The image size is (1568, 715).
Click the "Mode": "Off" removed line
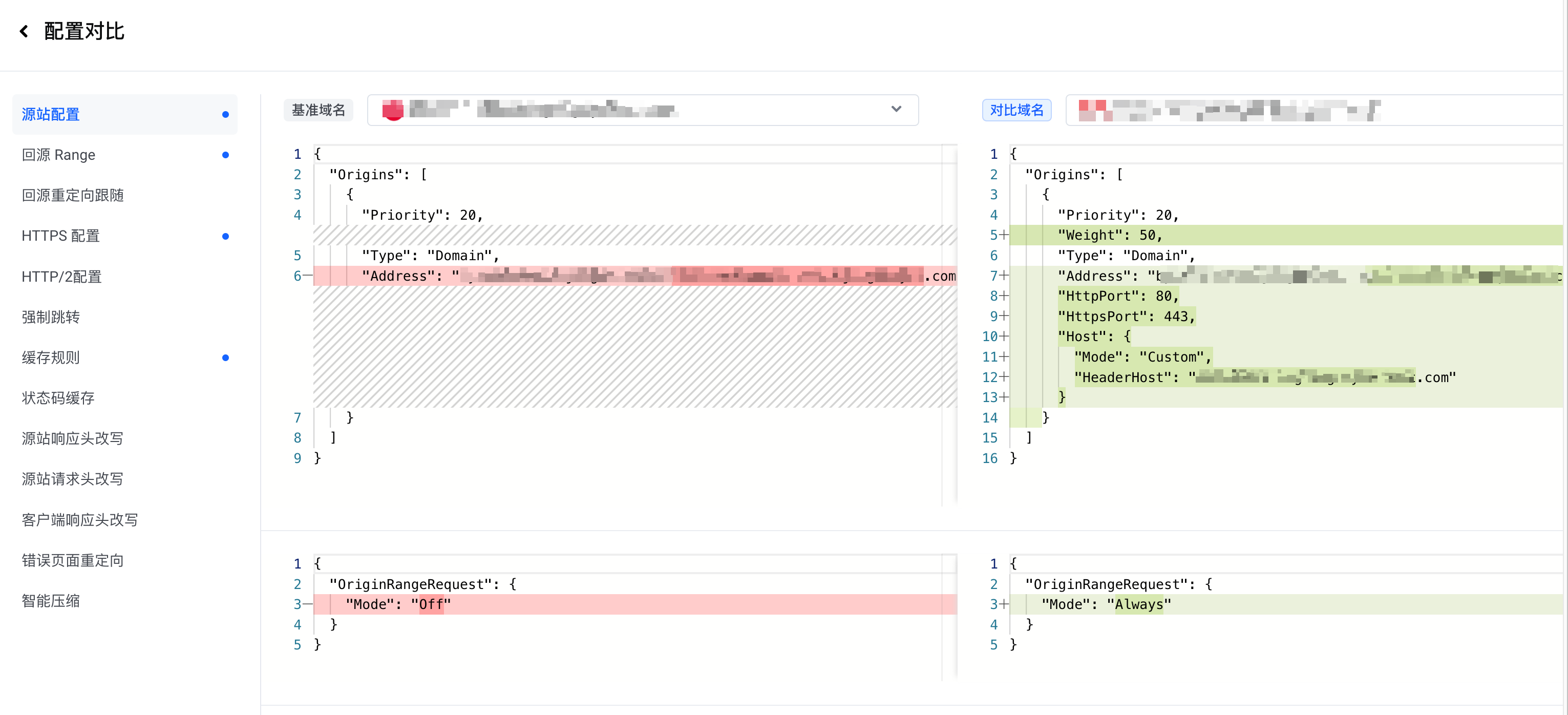(x=635, y=604)
